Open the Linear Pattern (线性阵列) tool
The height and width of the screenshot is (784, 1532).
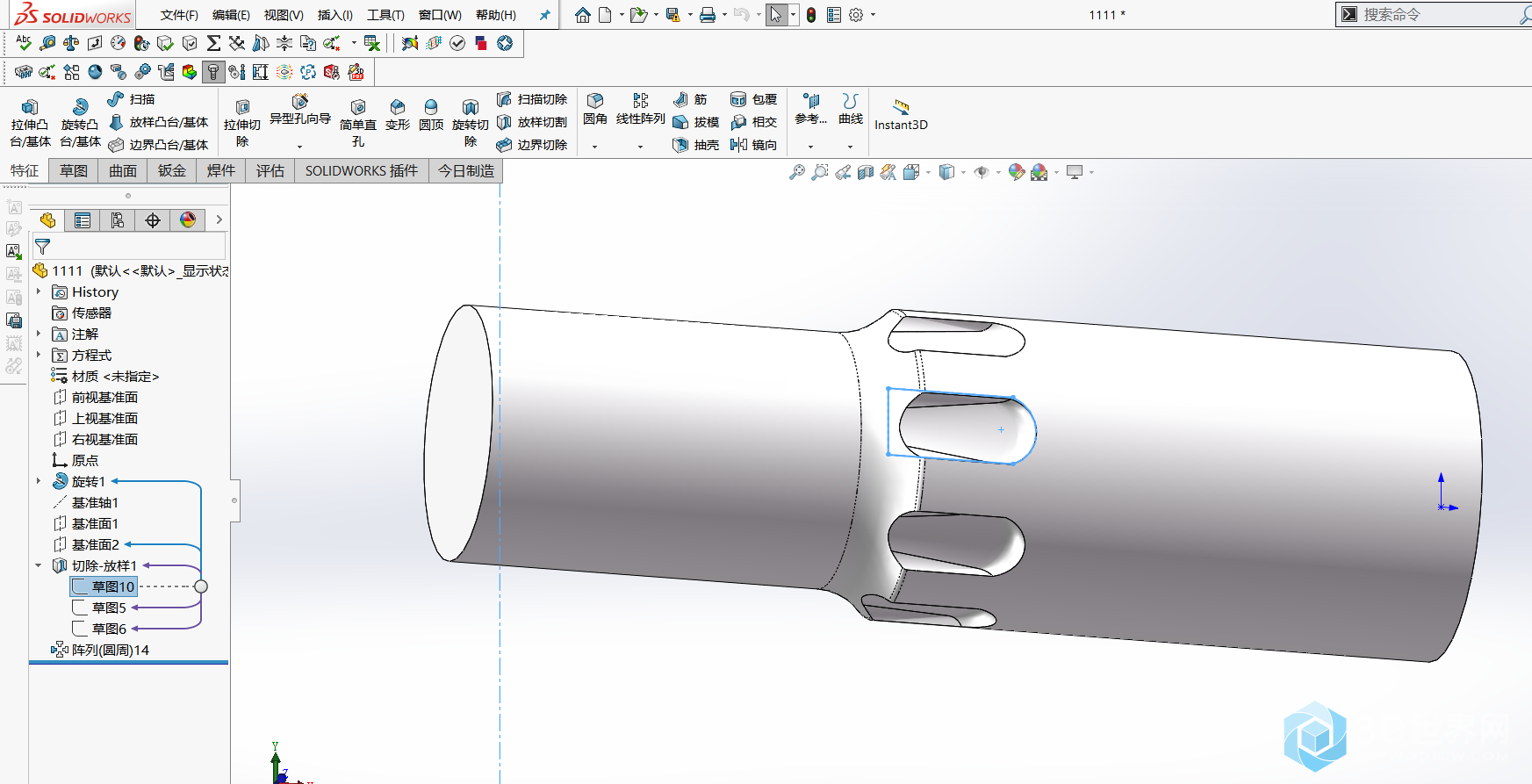point(641,110)
